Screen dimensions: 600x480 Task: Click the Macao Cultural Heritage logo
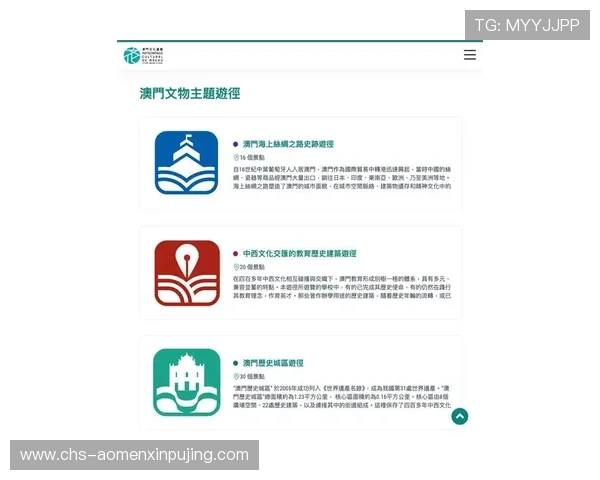point(143,56)
